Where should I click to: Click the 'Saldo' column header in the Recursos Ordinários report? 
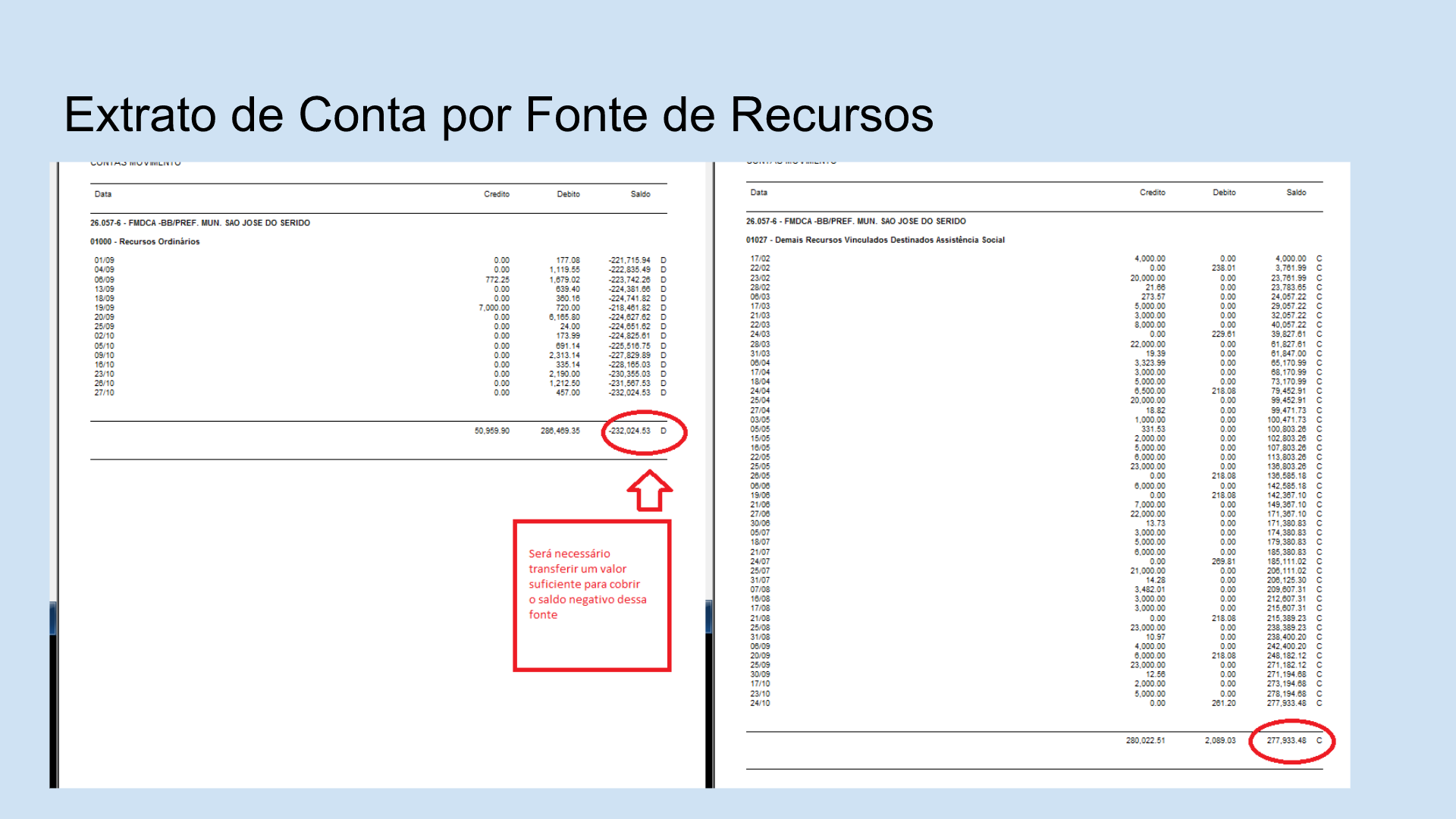click(640, 194)
